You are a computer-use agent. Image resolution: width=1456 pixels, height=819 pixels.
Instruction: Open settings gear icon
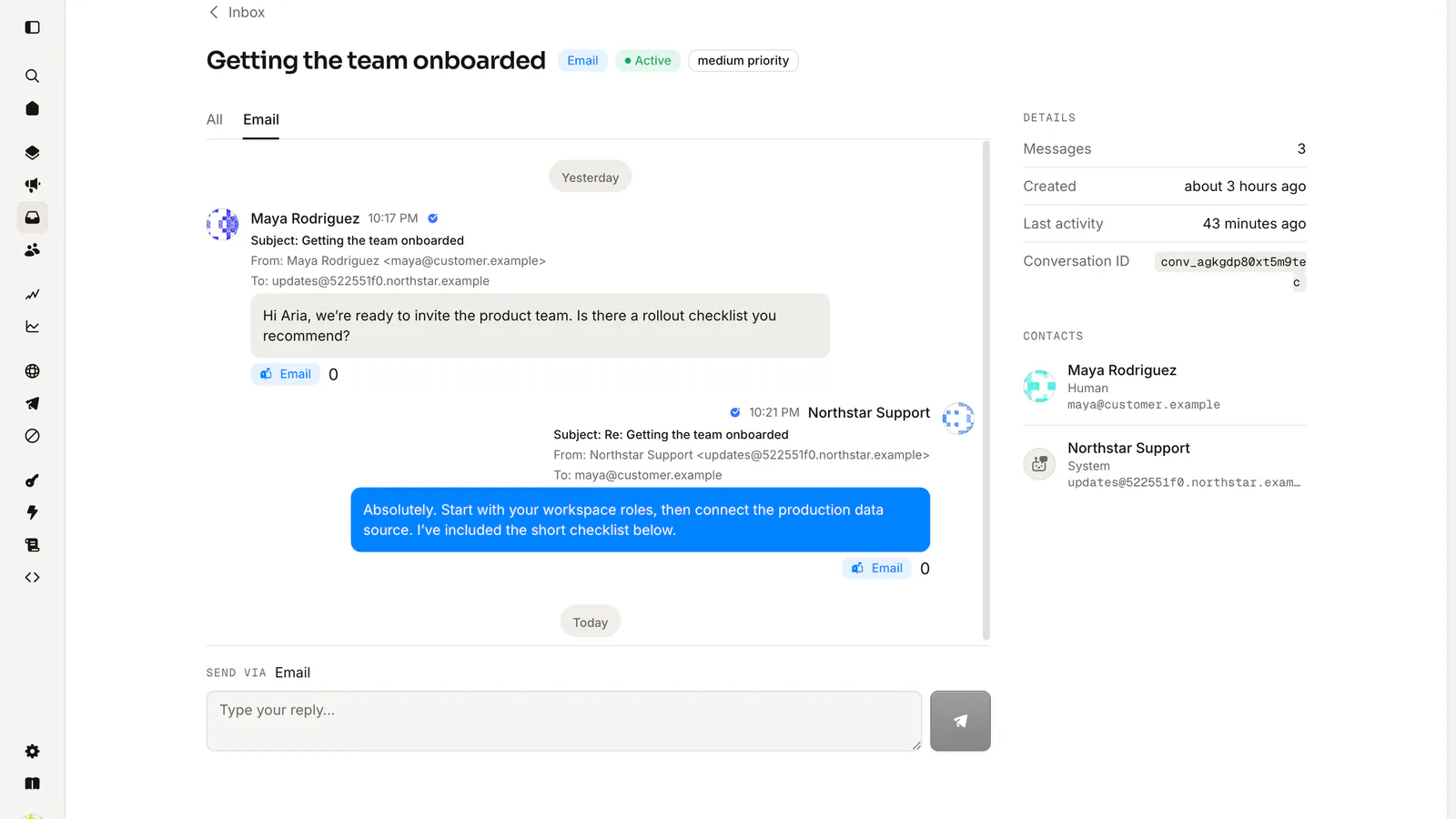pyautogui.click(x=33, y=752)
